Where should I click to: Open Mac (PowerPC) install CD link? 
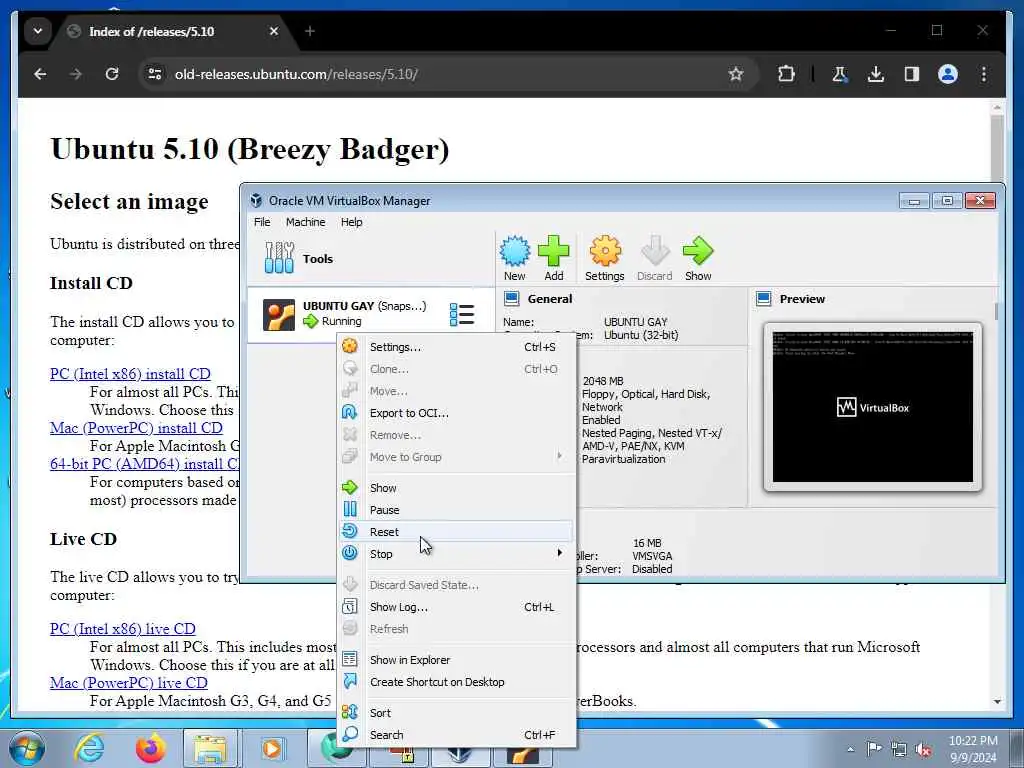pyautogui.click(x=136, y=428)
